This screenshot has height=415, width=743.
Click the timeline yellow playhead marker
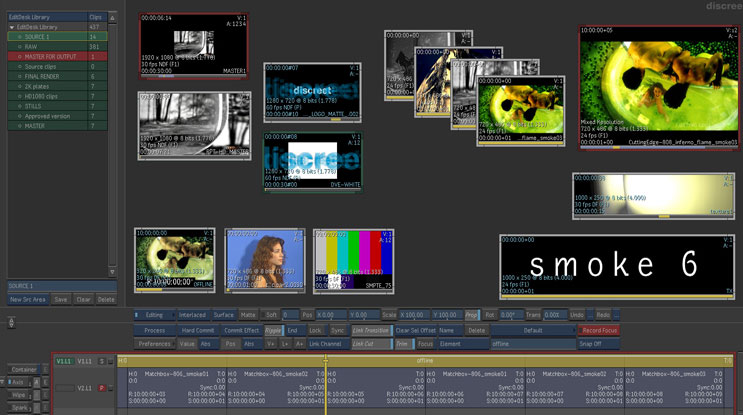click(x=326, y=361)
